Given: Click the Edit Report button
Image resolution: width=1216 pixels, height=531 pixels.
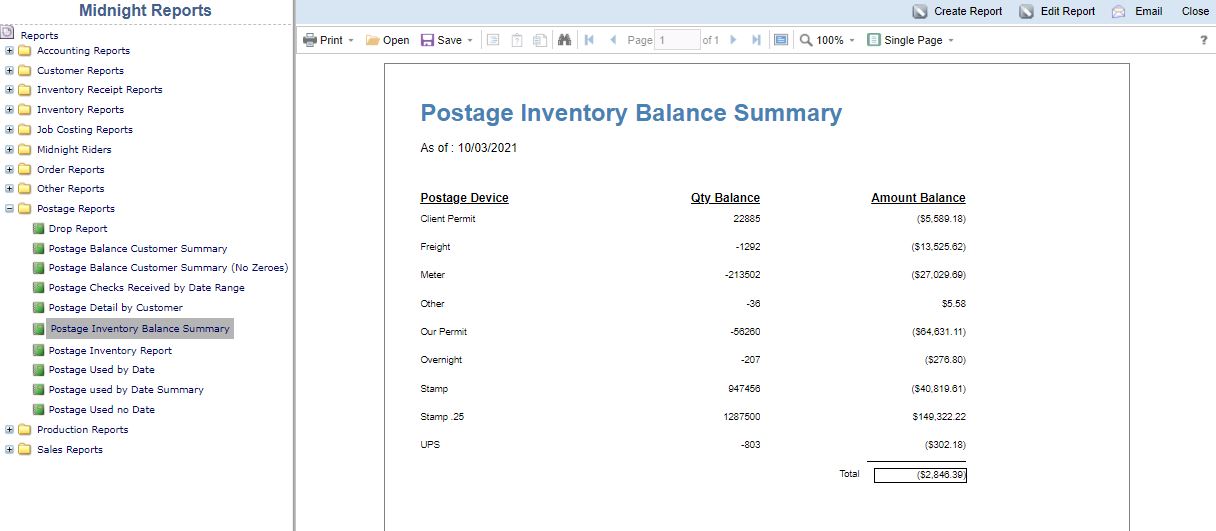Looking at the screenshot, I should coord(1057,12).
